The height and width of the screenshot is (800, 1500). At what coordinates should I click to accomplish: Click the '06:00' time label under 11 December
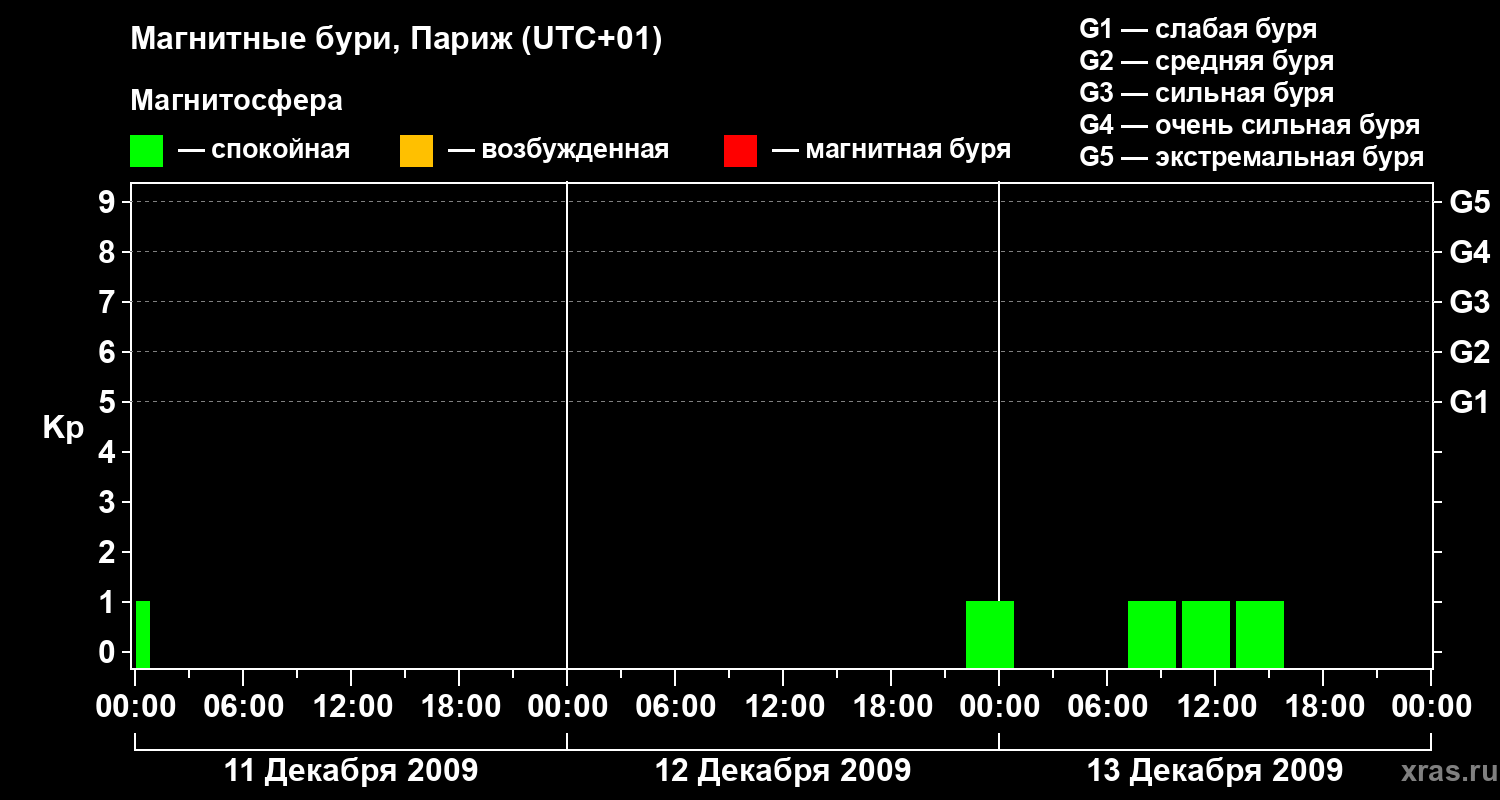tap(243, 707)
